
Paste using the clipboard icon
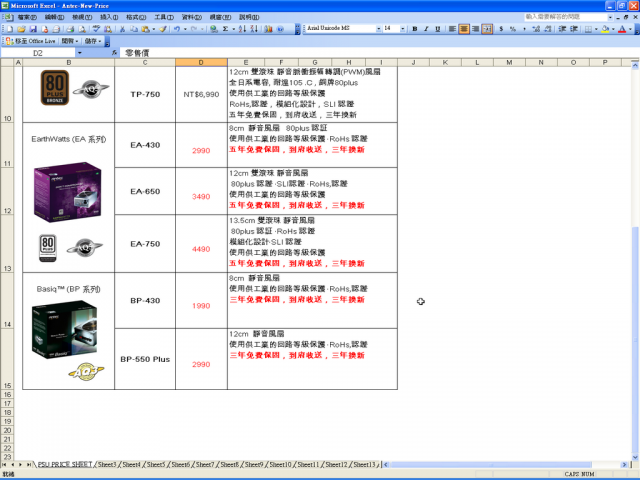(x=145, y=29)
